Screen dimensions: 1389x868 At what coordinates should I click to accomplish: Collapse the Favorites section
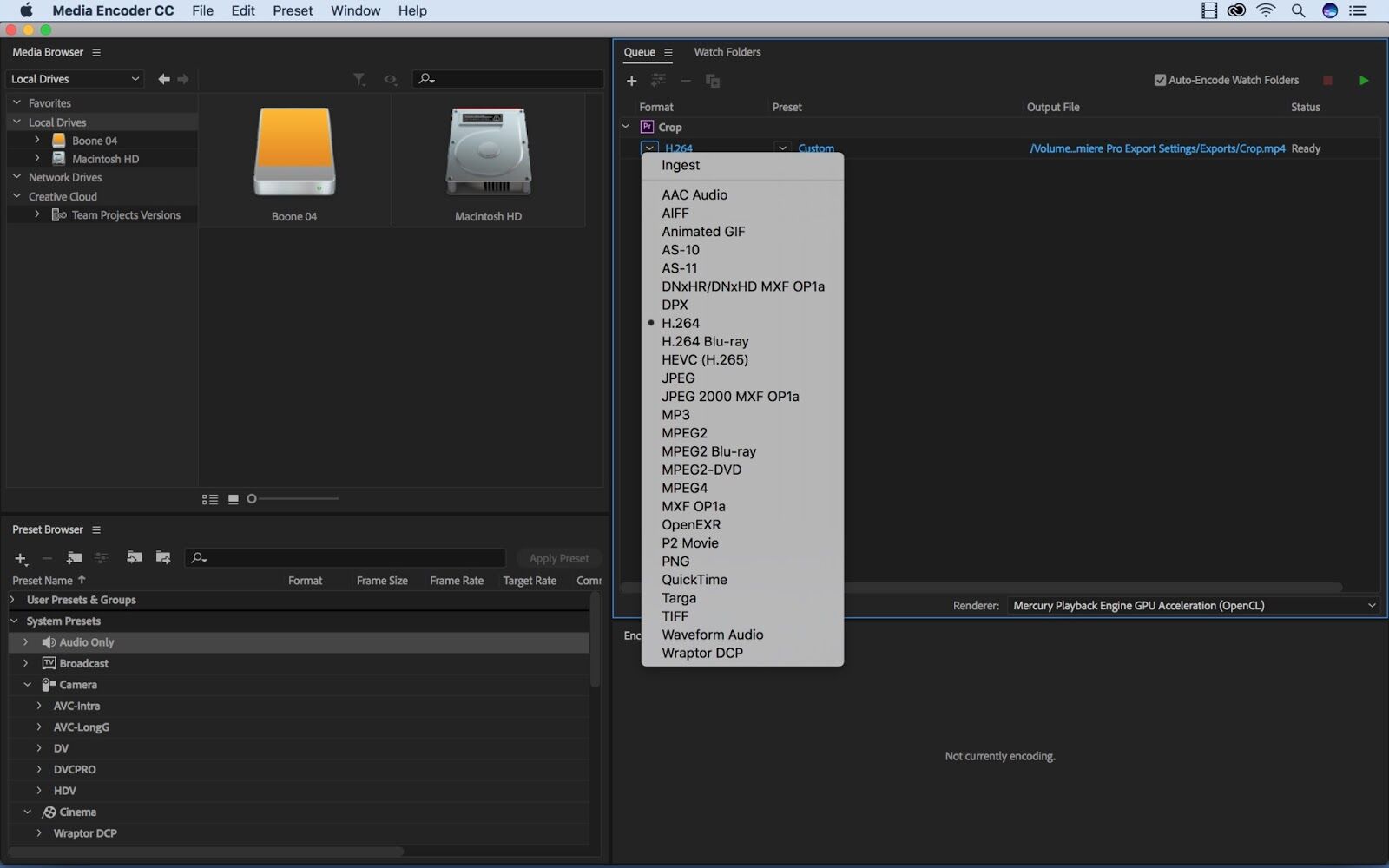click(16, 102)
